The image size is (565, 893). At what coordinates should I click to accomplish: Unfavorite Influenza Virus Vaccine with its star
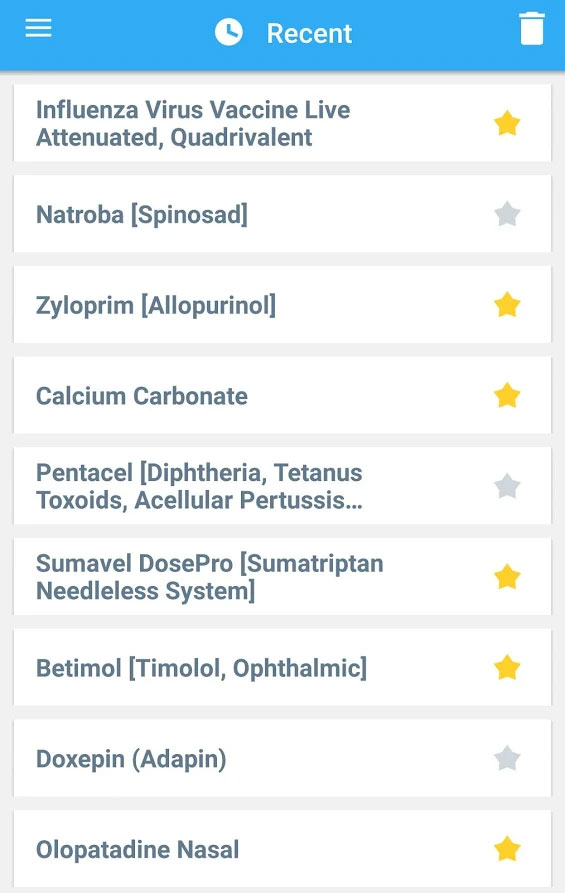[507, 124]
